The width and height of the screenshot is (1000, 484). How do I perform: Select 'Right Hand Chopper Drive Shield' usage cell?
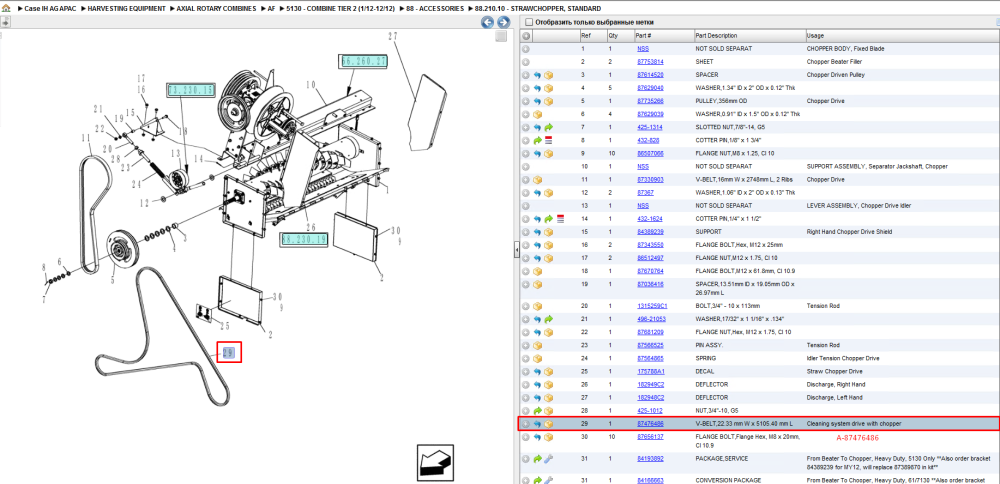click(850, 232)
